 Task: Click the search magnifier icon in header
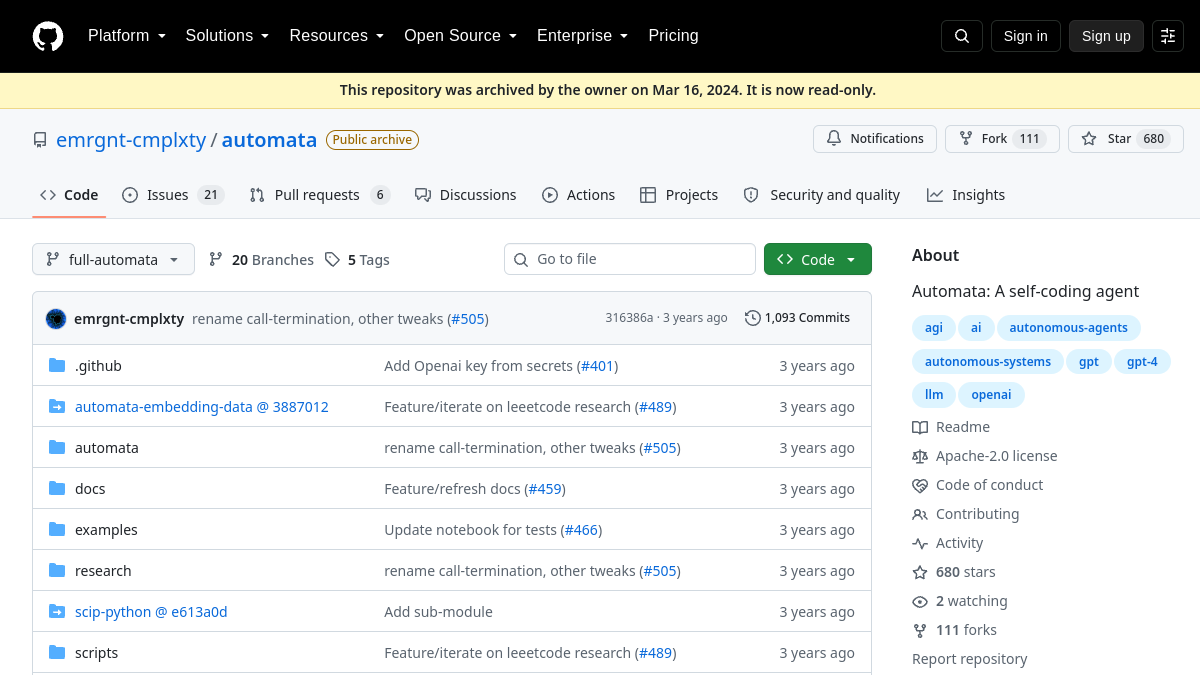pyautogui.click(x=962, y=36)
